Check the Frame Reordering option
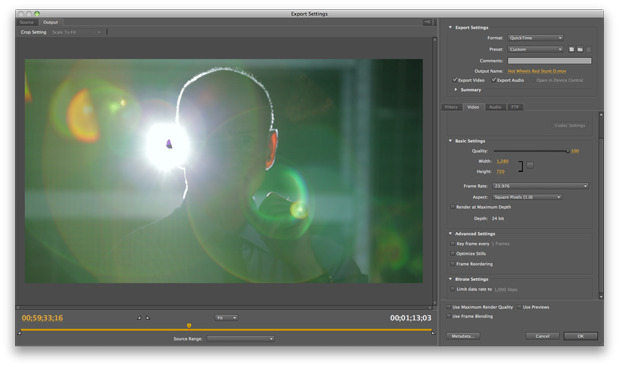 coord(452,264)
